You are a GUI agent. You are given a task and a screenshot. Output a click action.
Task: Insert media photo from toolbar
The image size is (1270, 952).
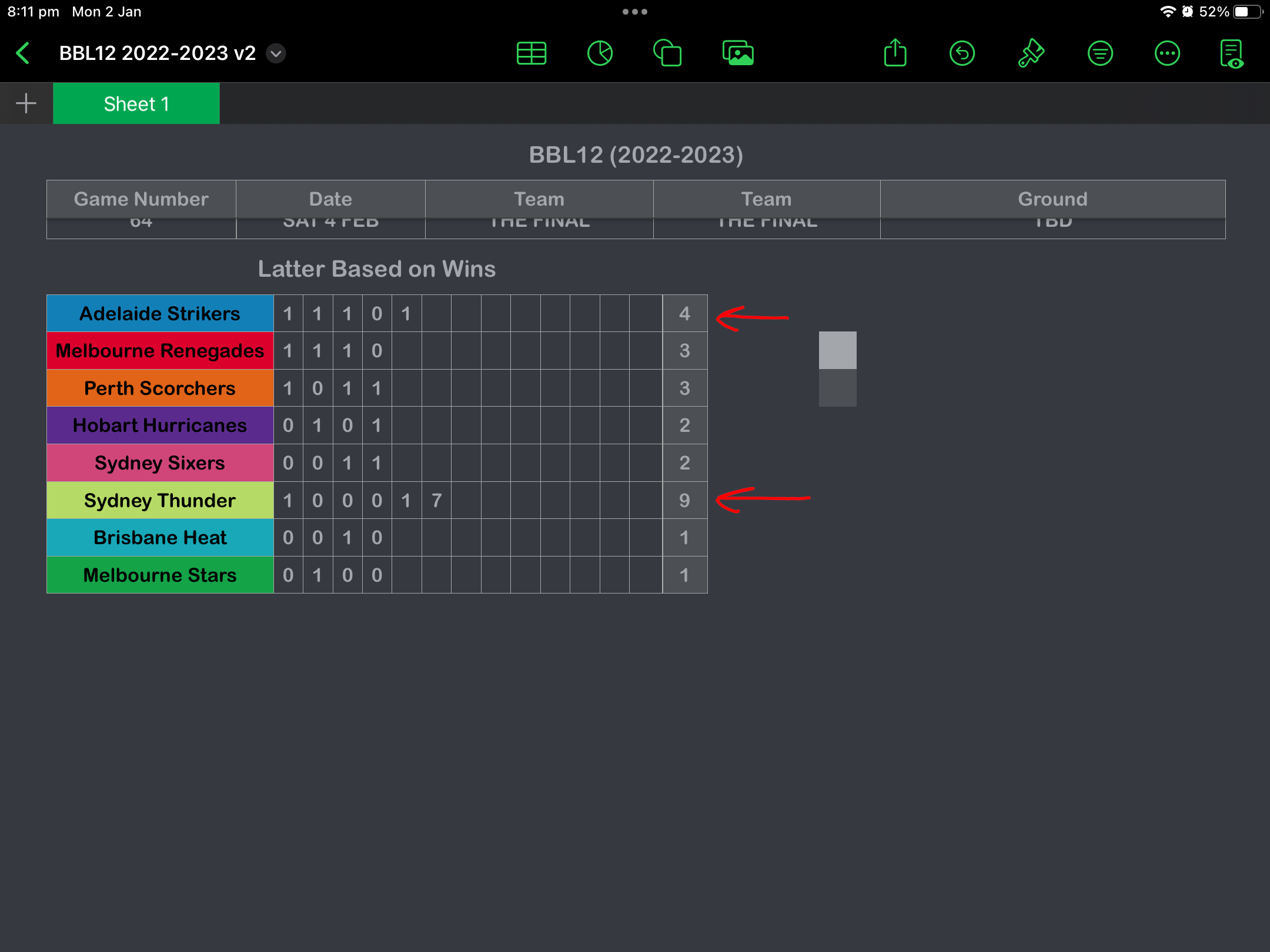738,53
